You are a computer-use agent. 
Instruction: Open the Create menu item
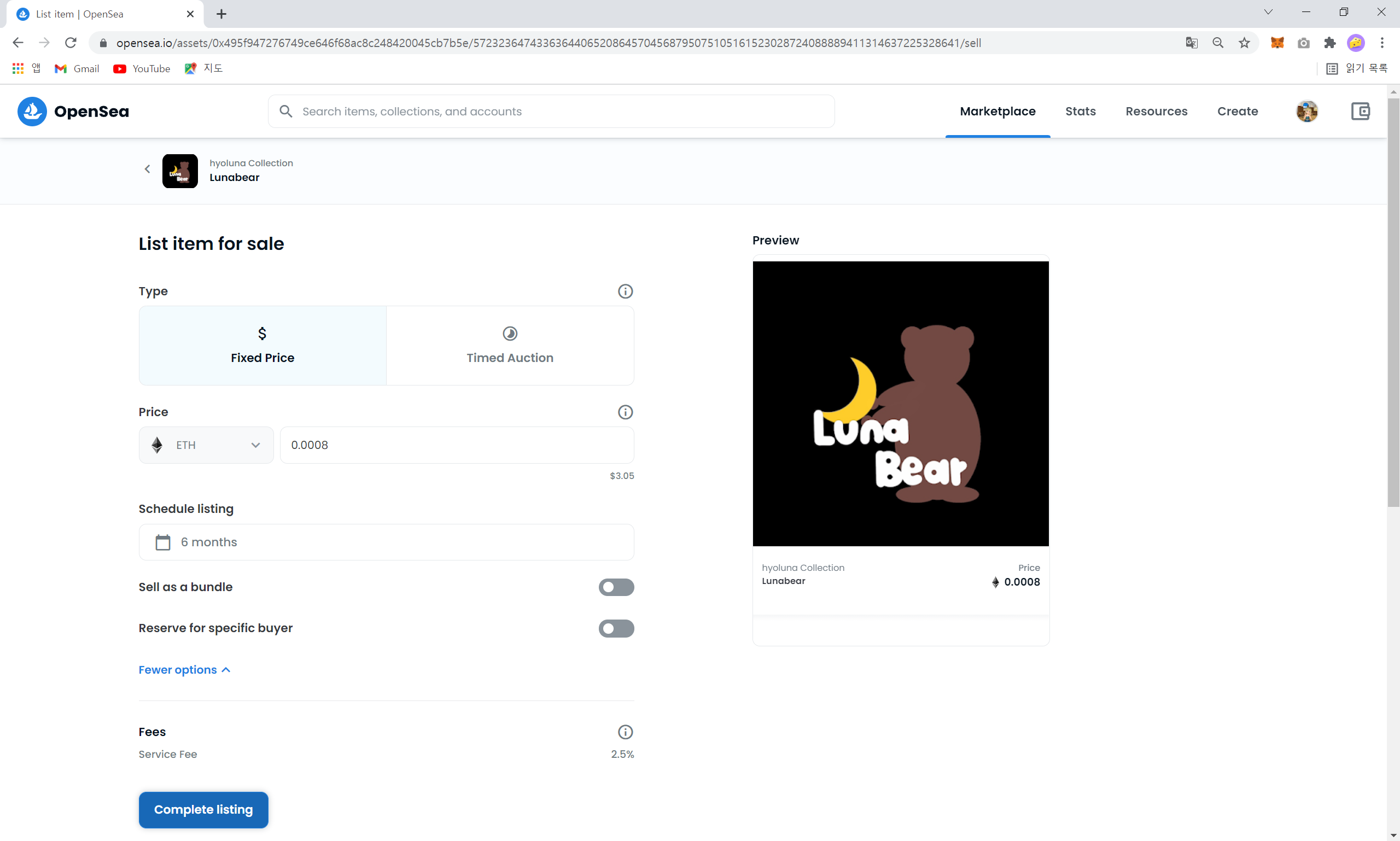[x=1237, y=111]
